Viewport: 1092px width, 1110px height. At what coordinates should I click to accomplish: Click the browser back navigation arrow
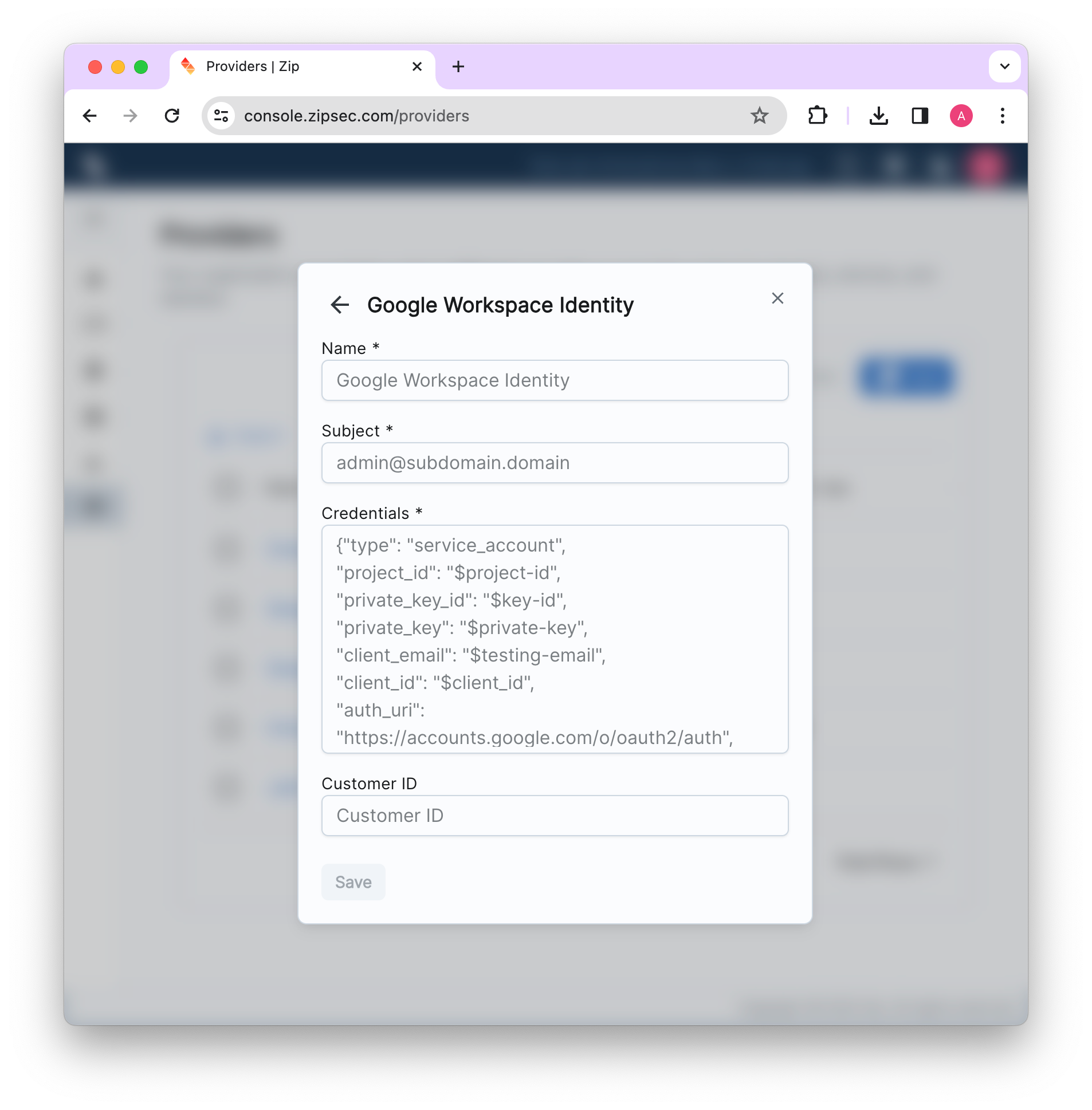click(90, 116)
